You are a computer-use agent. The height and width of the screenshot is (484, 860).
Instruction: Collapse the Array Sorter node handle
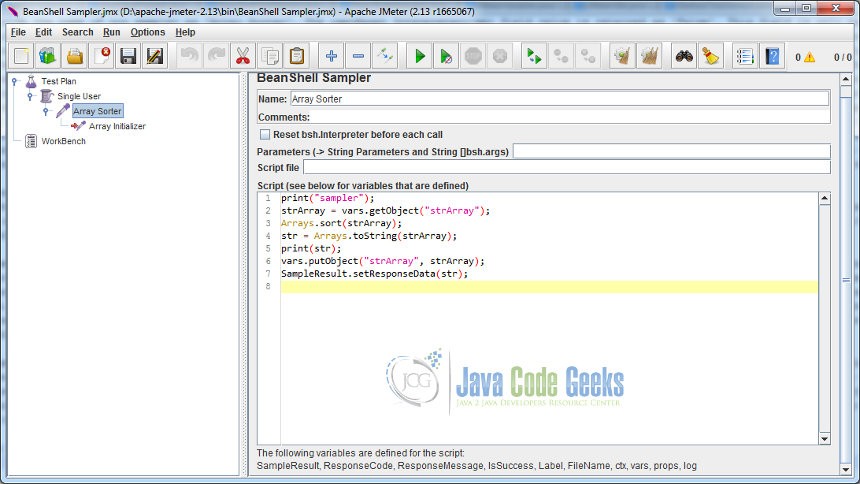46,111
